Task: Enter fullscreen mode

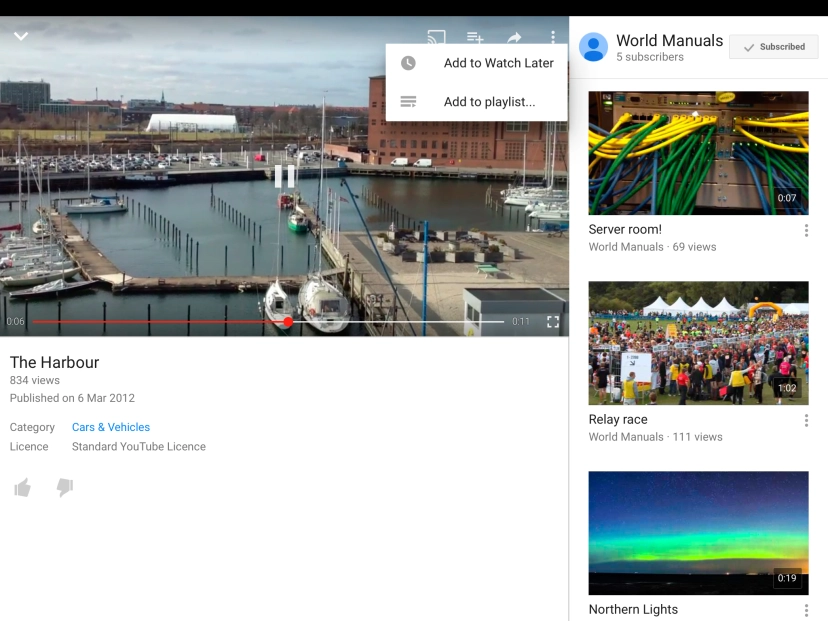Action: point(552,322)
